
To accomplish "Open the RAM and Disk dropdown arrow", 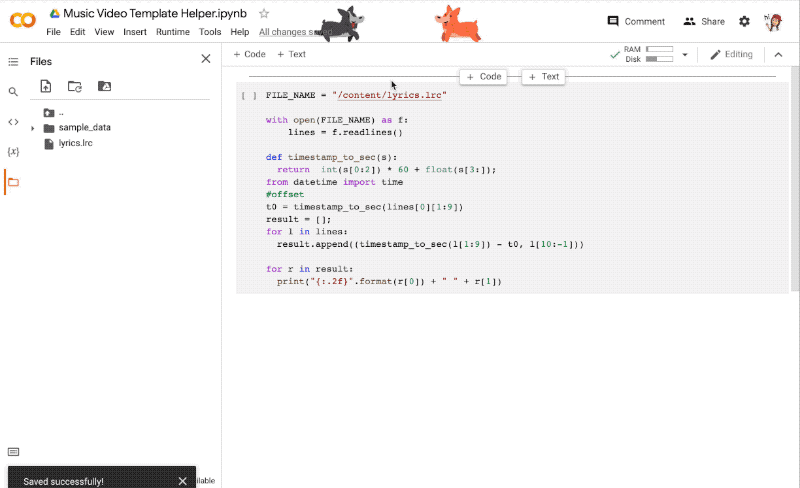I will coord(685,55).
